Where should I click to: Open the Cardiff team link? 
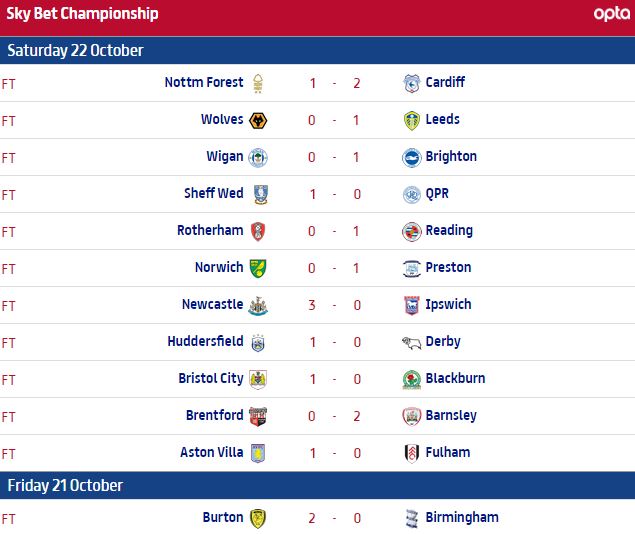[x=444, y=82]
